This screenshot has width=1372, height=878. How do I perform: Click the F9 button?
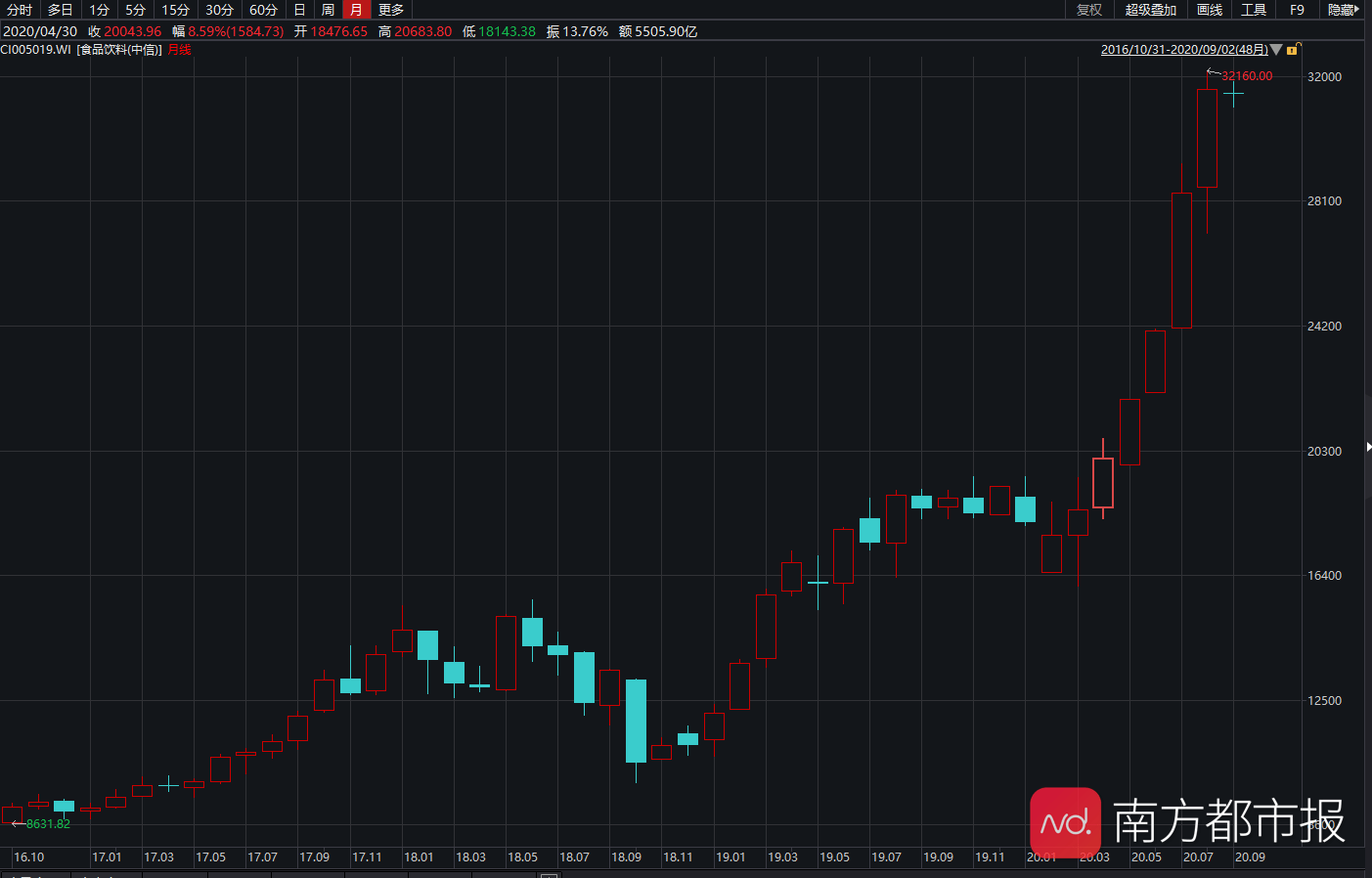pyautogui.click(x=1297, y=10)
